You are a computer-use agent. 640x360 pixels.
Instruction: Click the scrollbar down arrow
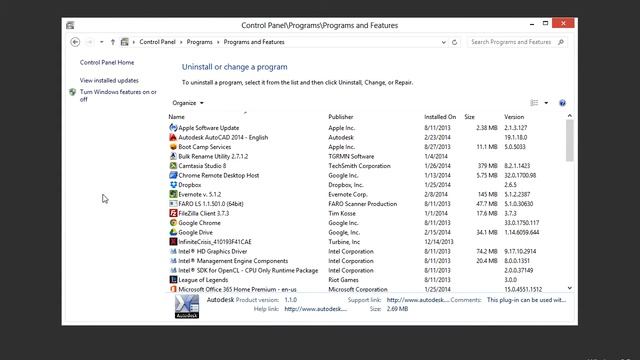point(569,288)
